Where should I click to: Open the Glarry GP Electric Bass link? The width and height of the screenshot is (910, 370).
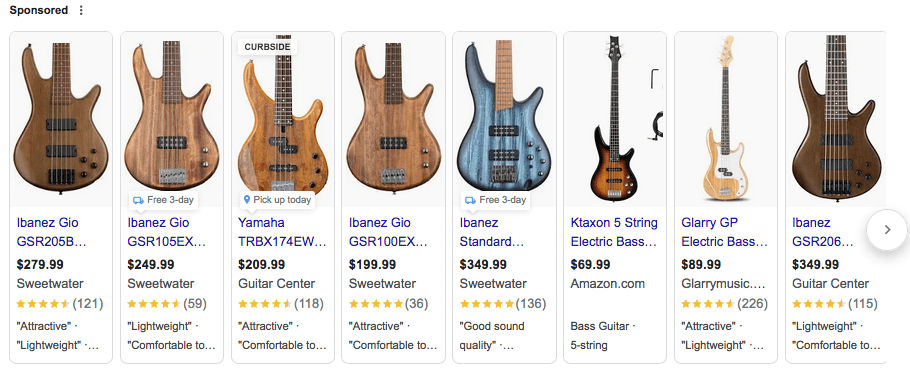(724, 232)
